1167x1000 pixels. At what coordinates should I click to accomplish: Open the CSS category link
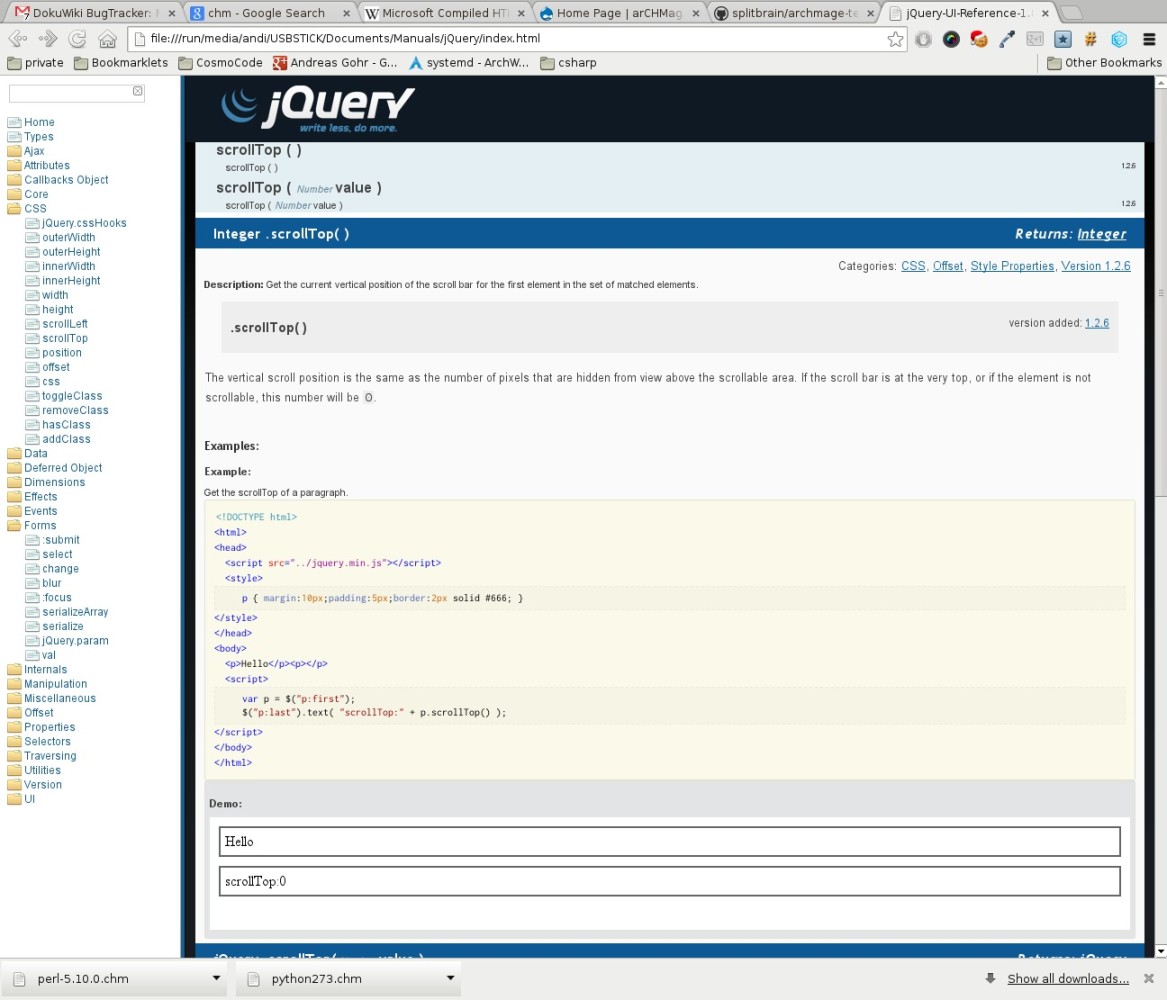pos(913,266)
